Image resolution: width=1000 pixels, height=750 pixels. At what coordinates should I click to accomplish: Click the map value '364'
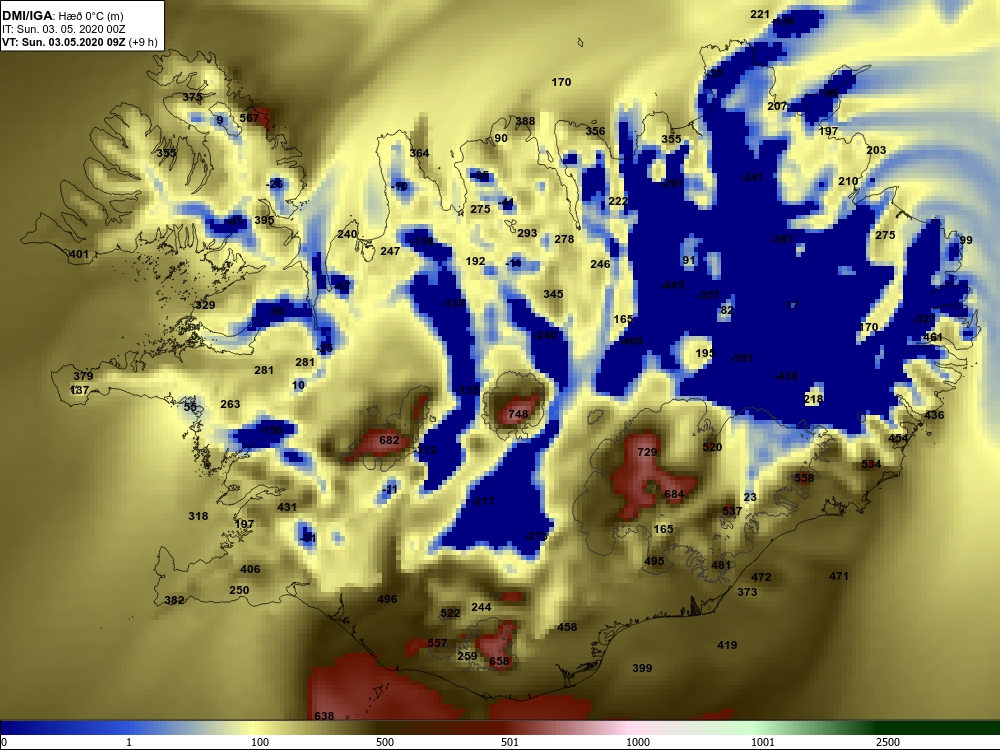419,153
